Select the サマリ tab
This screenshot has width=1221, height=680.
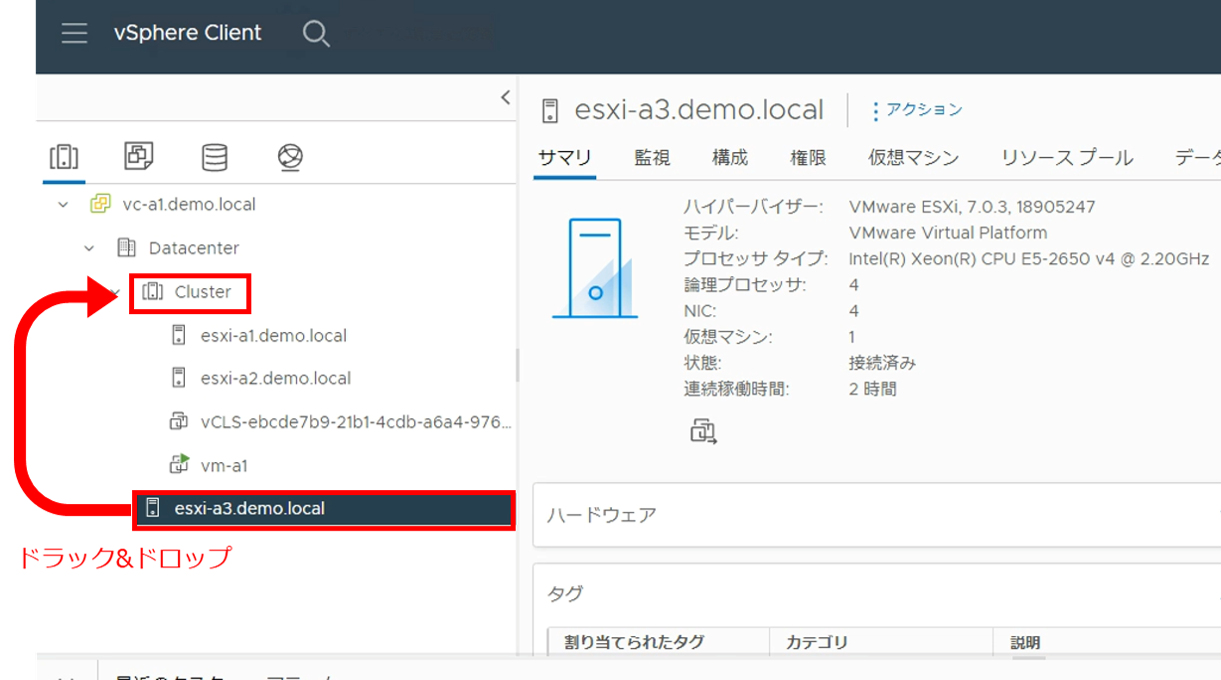pos(565,158)
